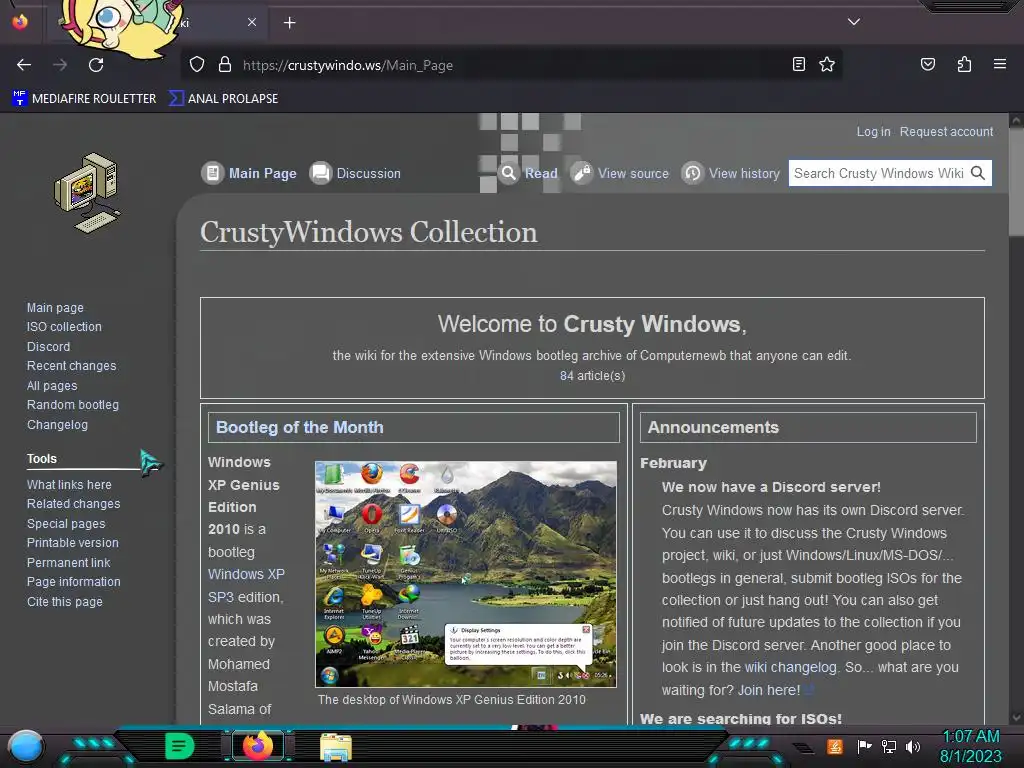Go back with the browser back arrow
This screenshot has width=1024, height=768.
(x=24, y=65)
